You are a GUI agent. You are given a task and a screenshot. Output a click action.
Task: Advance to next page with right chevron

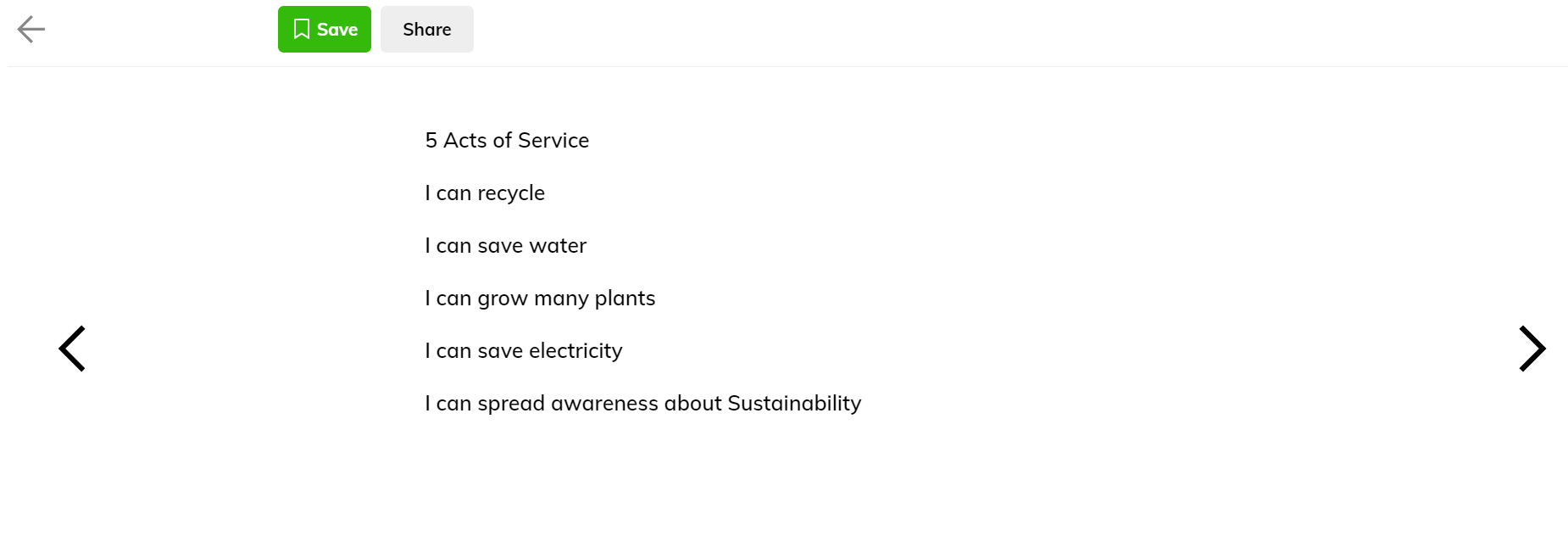[1532, 349]
